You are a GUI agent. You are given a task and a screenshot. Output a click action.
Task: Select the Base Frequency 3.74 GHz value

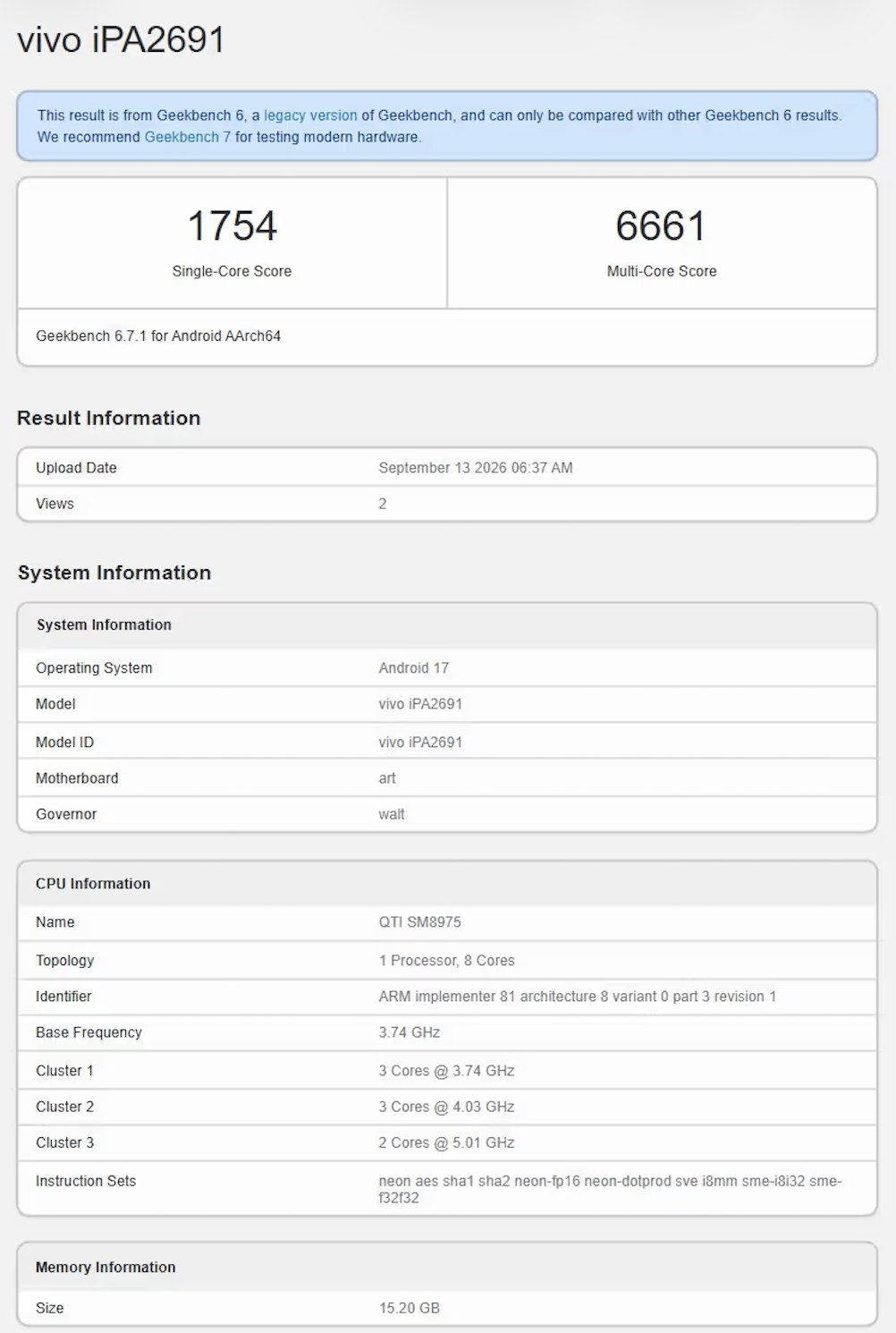click(x=410, y=1032)
